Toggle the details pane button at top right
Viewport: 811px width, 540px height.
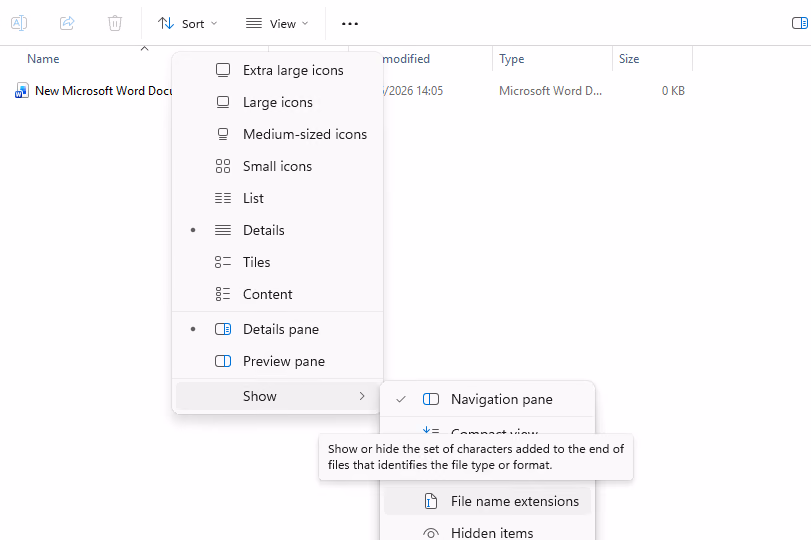(800, 23)
